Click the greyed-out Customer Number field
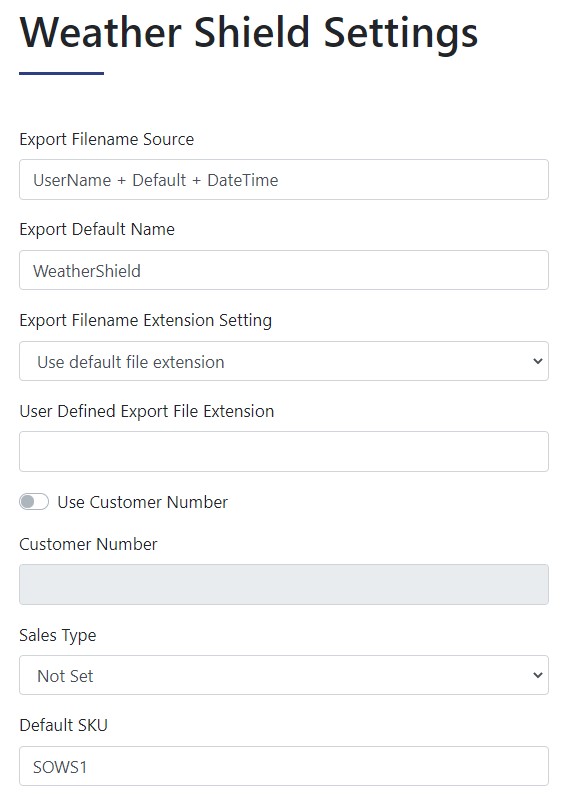576x796 pixels. 284,584
